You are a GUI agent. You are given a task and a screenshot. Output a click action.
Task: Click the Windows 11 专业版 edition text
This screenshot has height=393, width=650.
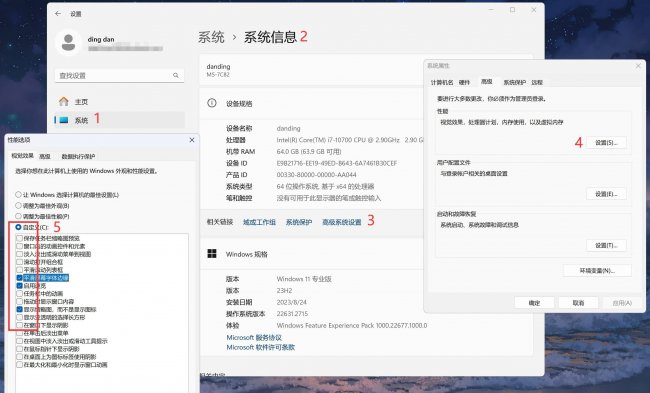pyautogui.click(x=304, y=279)
